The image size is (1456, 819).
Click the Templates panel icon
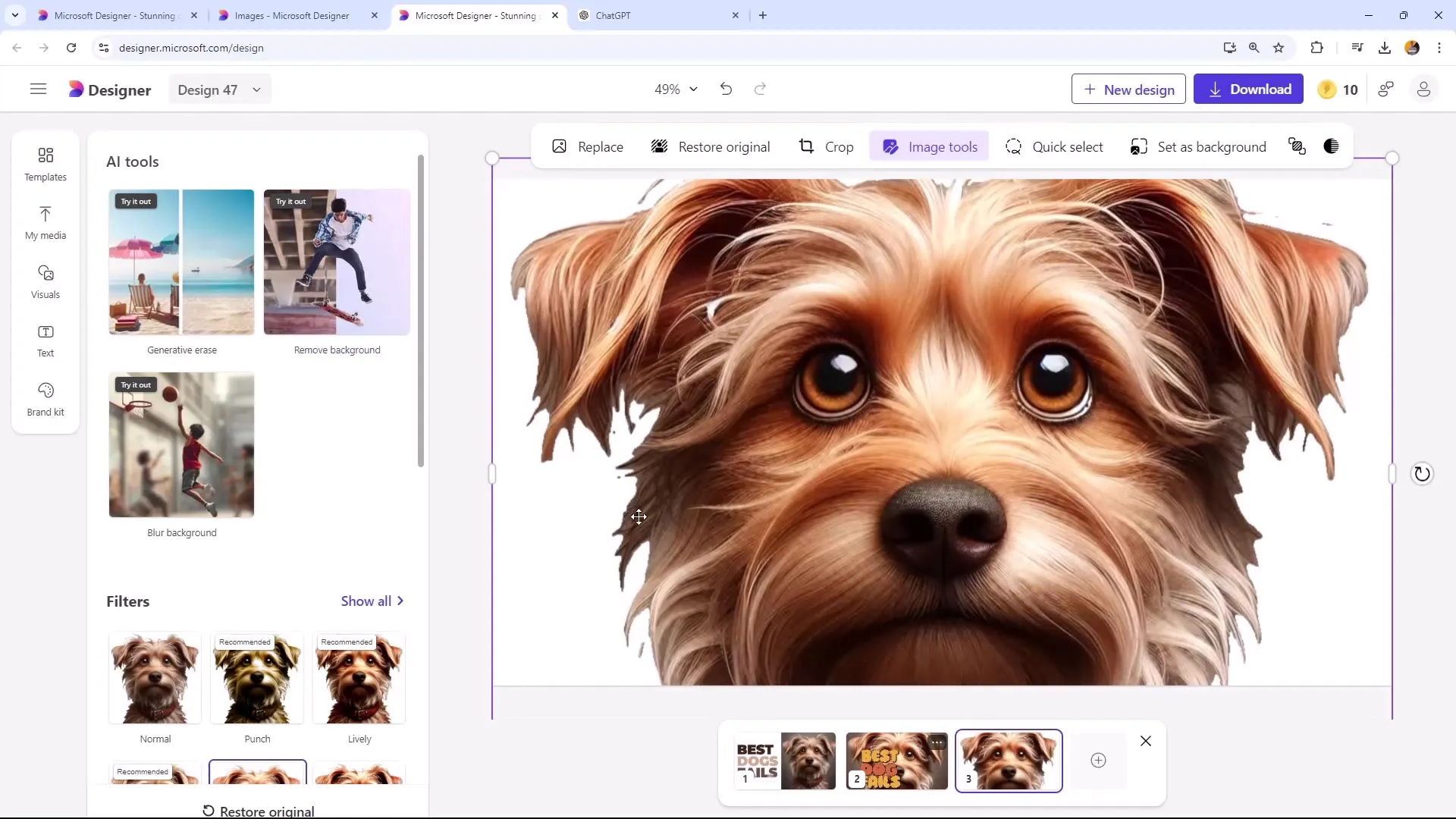tap(45, 163)
